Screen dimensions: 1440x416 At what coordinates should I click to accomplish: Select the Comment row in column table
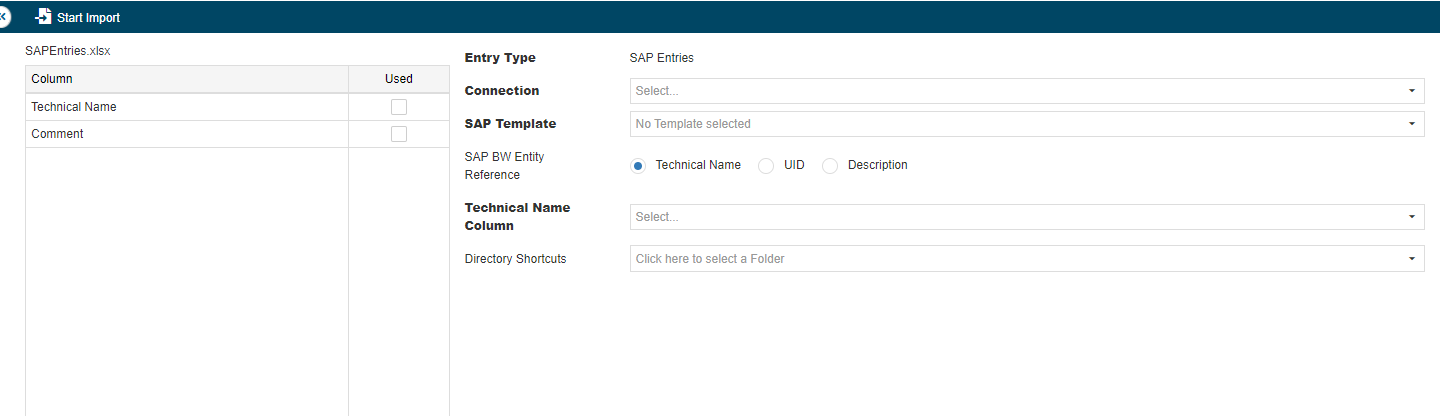(x=186, y=134)
